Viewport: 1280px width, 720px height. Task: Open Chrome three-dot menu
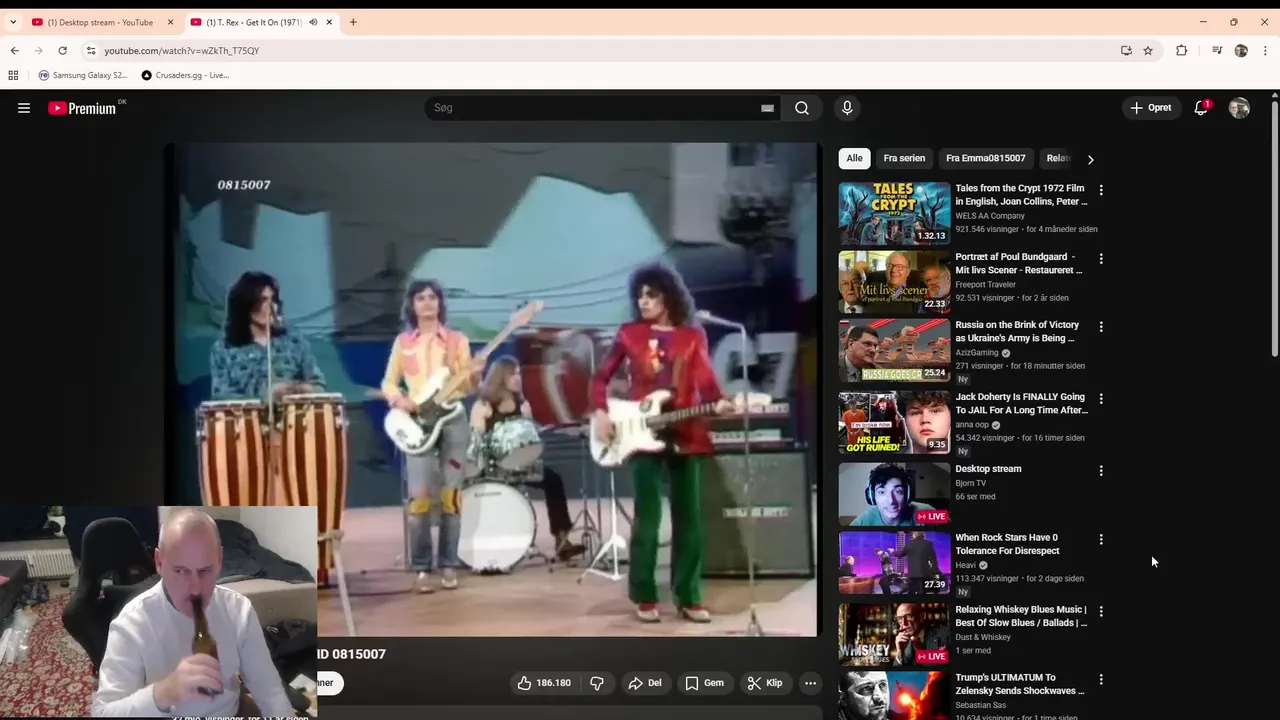click(1266, 50)
